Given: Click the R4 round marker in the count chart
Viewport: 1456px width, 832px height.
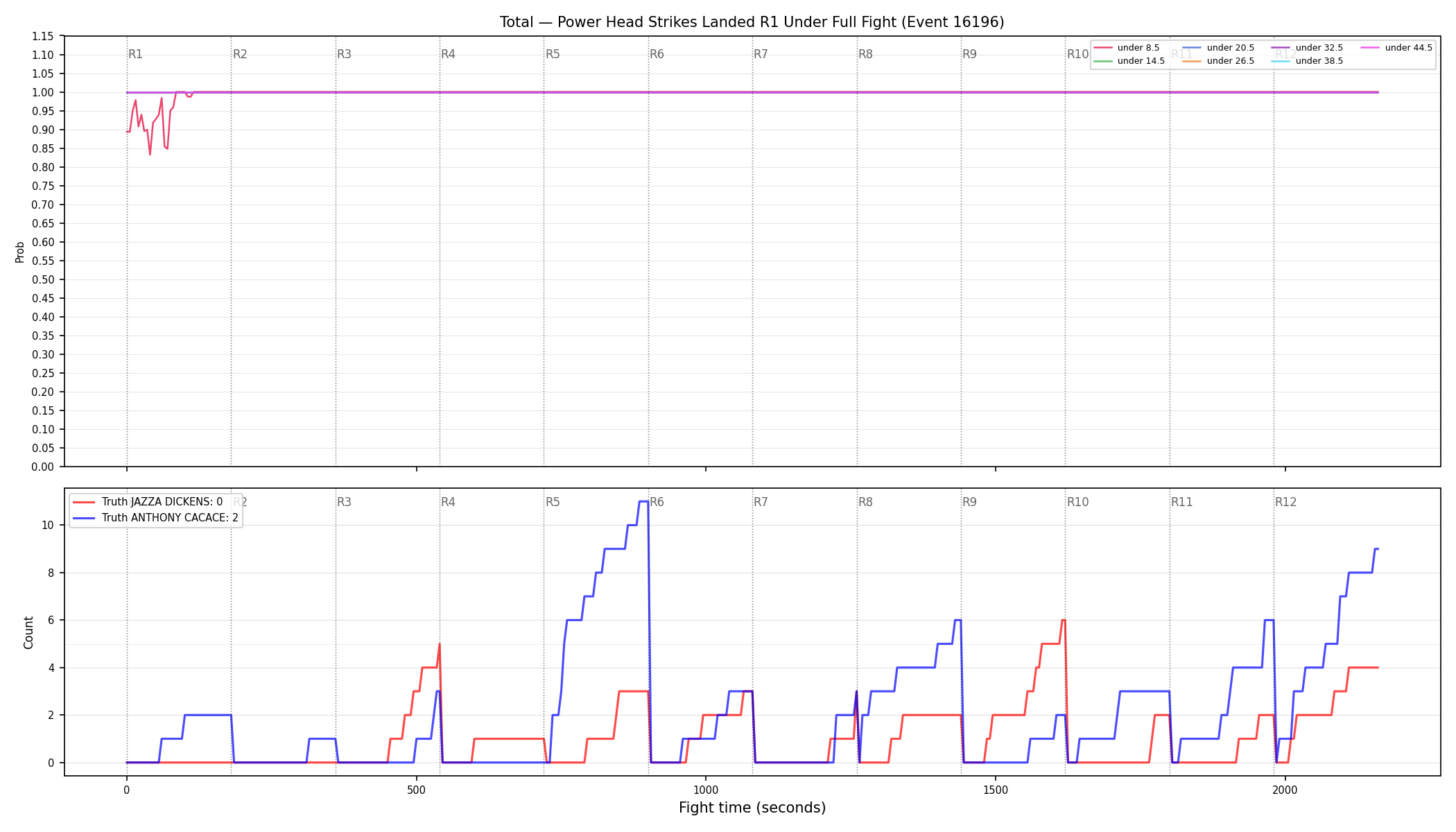Looking at the screenshot, I should 448,502.
